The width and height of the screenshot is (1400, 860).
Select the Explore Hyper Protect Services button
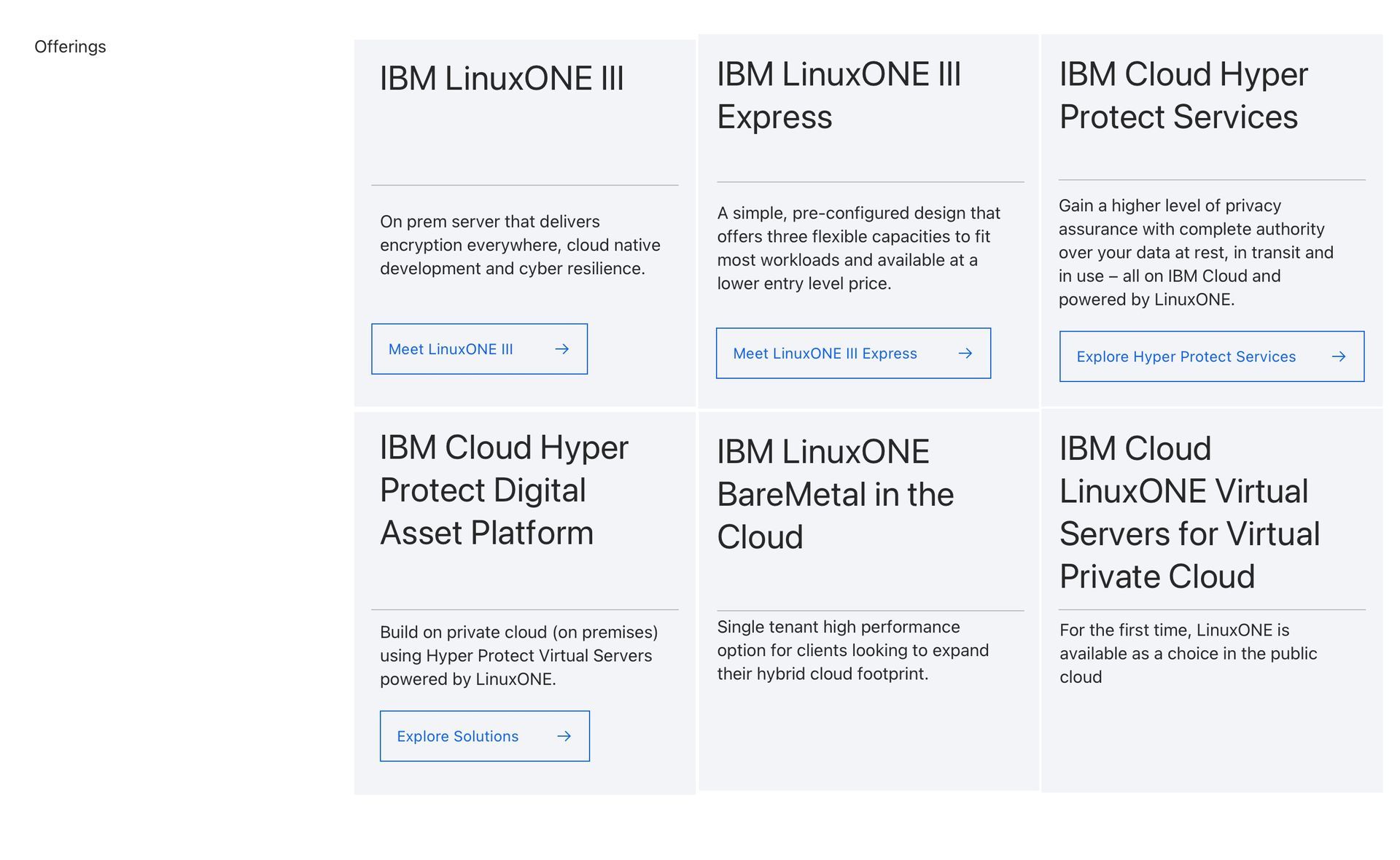pyautogui.click(x=1212, y=356)
